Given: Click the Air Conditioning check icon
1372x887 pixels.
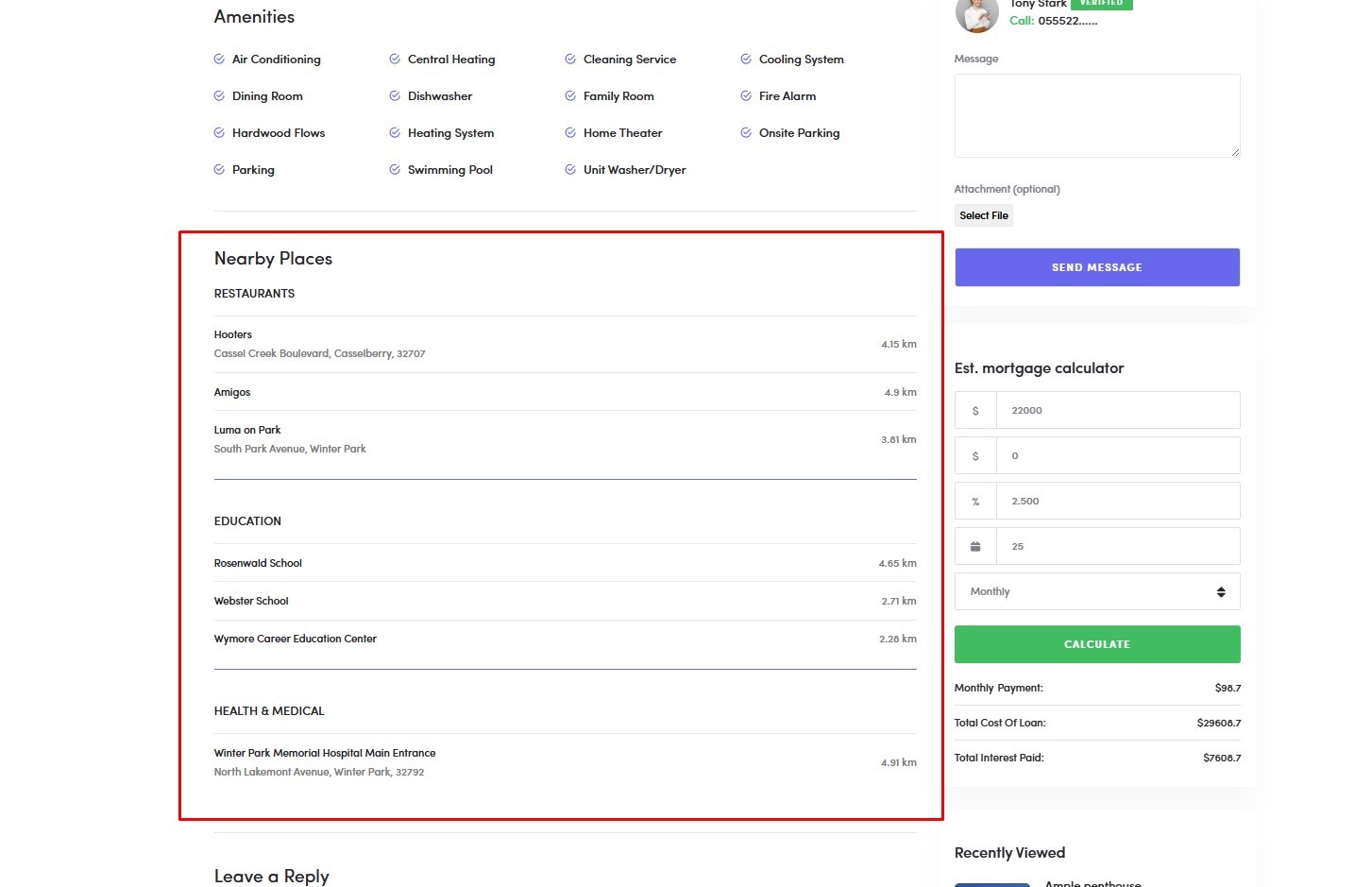Looking at the screenshot, I should [x=219, y=59].
